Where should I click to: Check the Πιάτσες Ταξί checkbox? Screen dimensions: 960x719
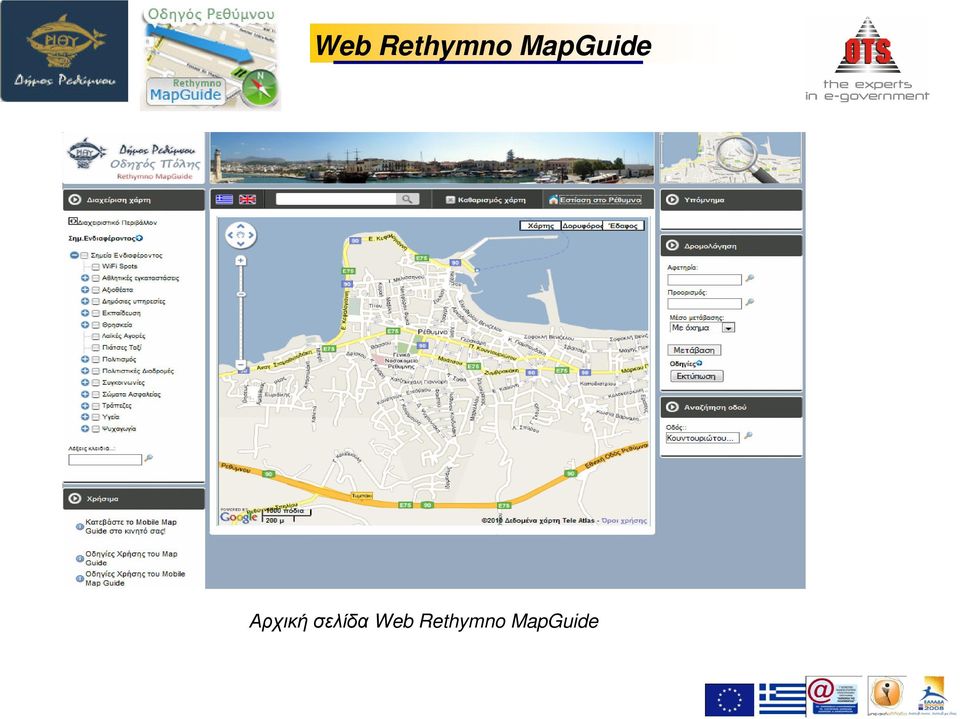click(x=96, y=348)
